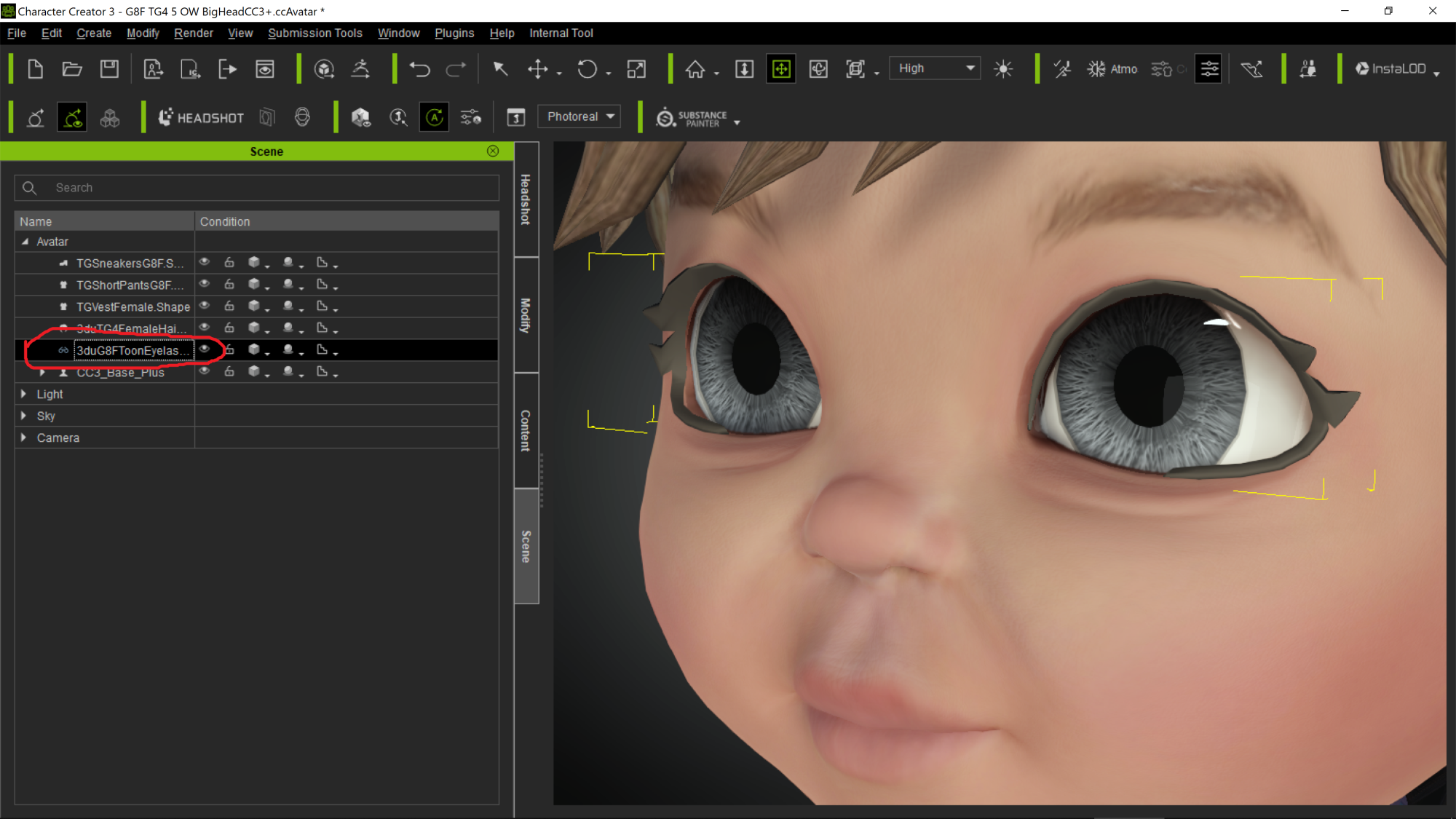Screen dimensions: 1456x819
Task: Open the Internal Tool menu
Action: click(561, 33)
